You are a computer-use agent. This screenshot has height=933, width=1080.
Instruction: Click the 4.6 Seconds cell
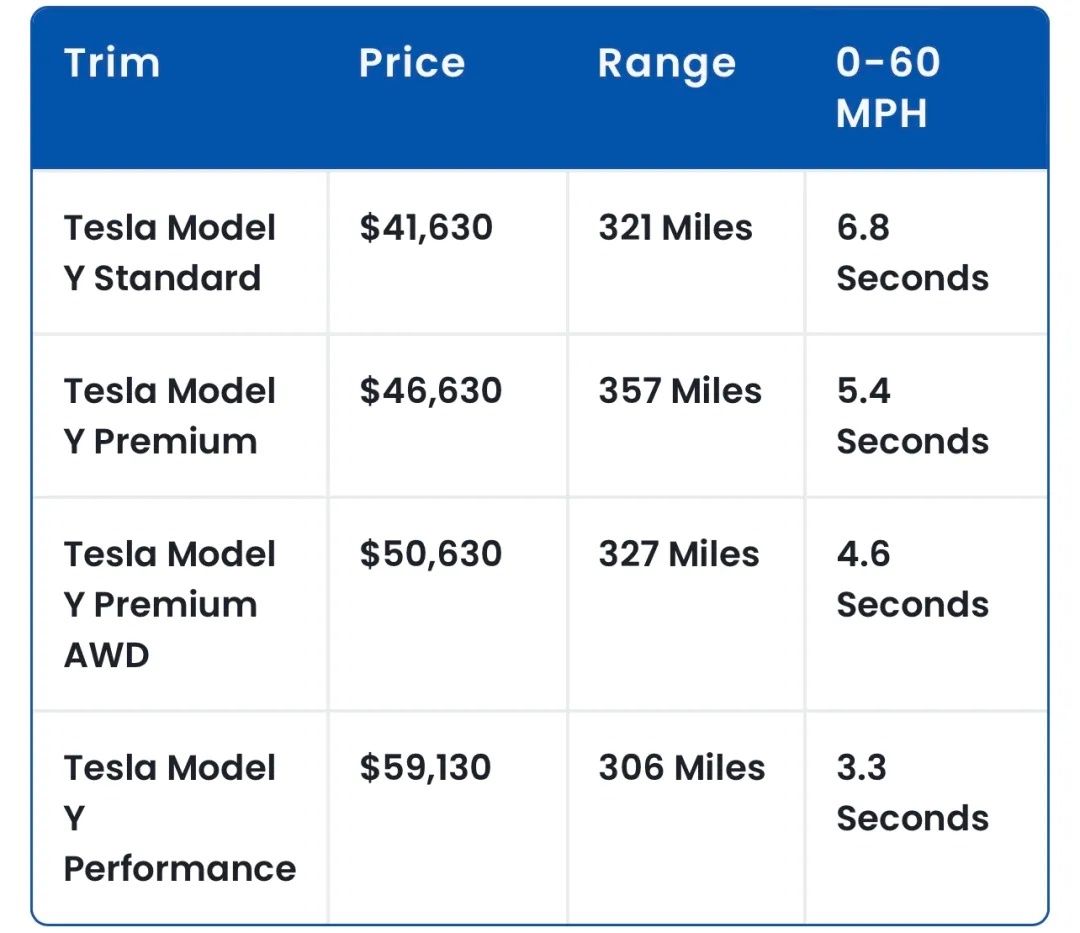click(x=912, y=579)
